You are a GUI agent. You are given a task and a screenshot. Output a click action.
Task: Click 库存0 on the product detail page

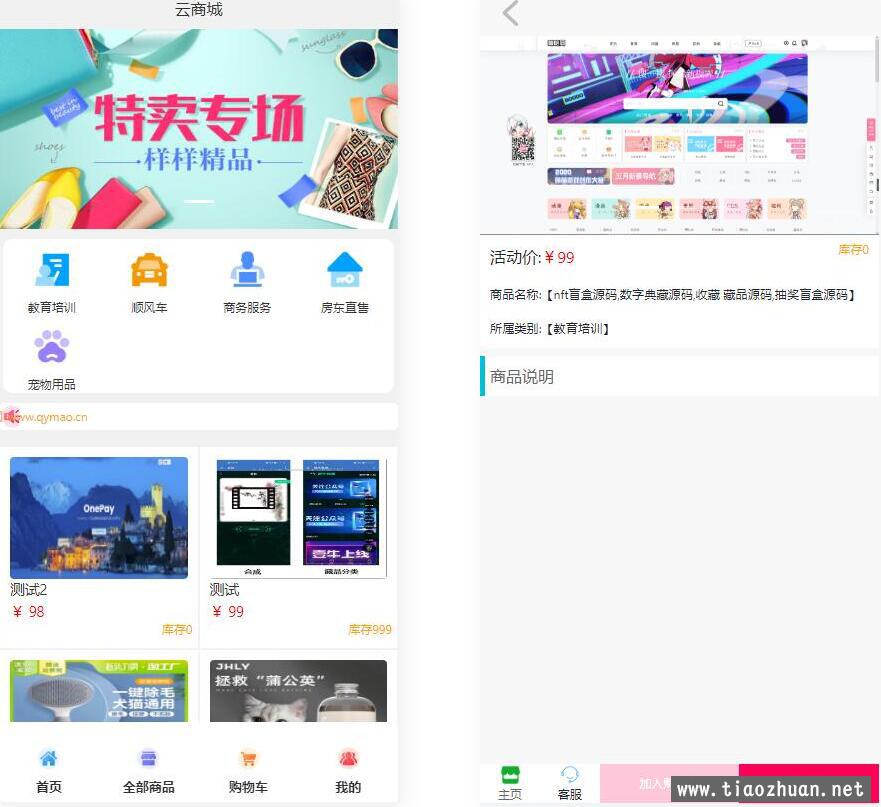click(853, 250)
